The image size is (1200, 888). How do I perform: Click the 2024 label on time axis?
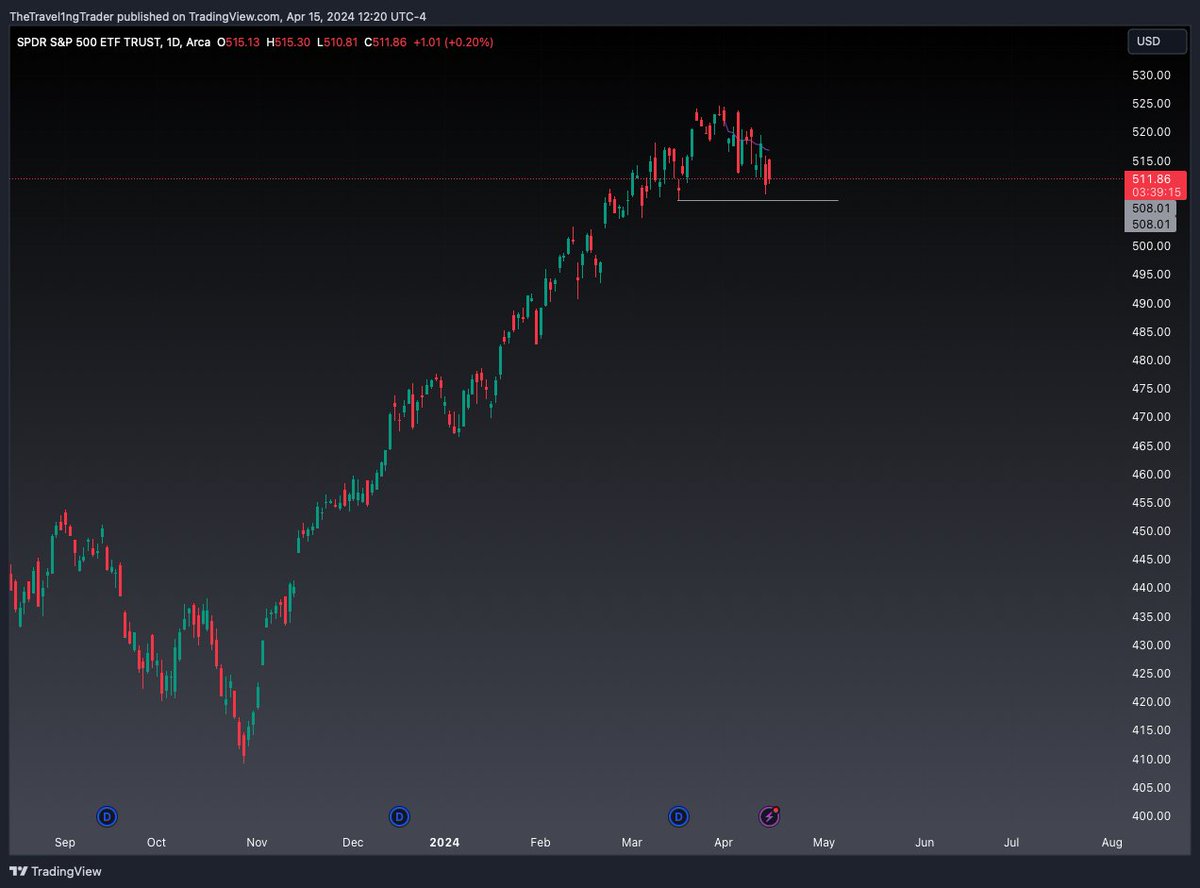tap(444, 843)
